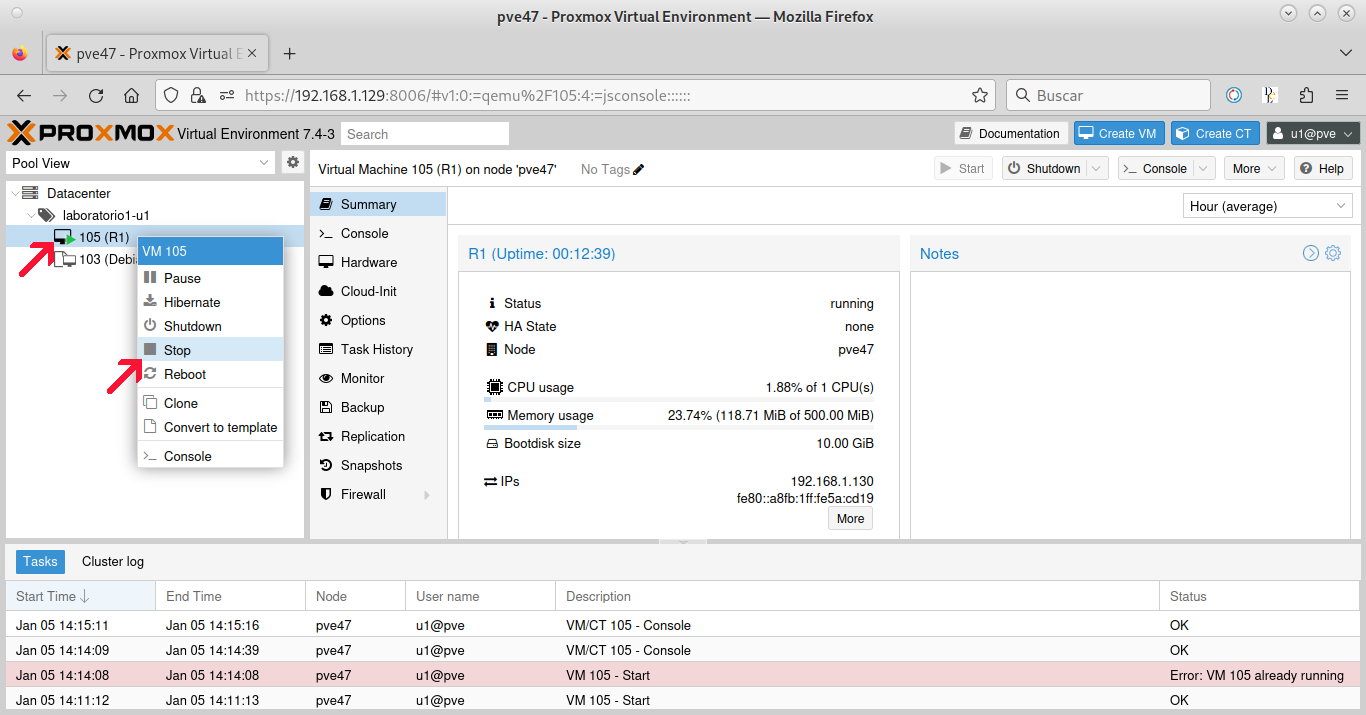Screen dimensions: 1366x715
Task: Open Pool View selector dropdown
Action: point(141,163)
